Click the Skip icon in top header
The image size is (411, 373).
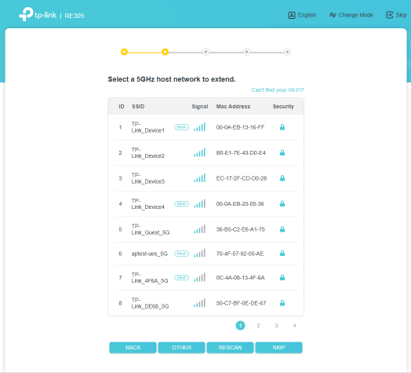coord(389,15)
